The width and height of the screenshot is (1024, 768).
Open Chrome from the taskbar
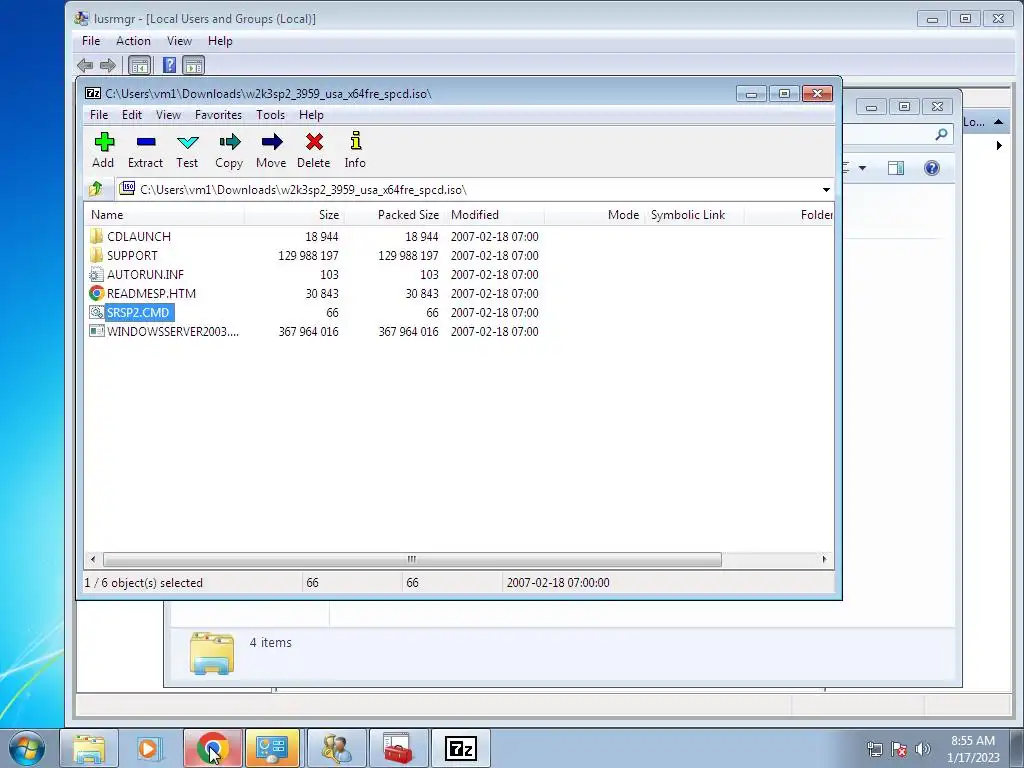[x=213, y=748]
